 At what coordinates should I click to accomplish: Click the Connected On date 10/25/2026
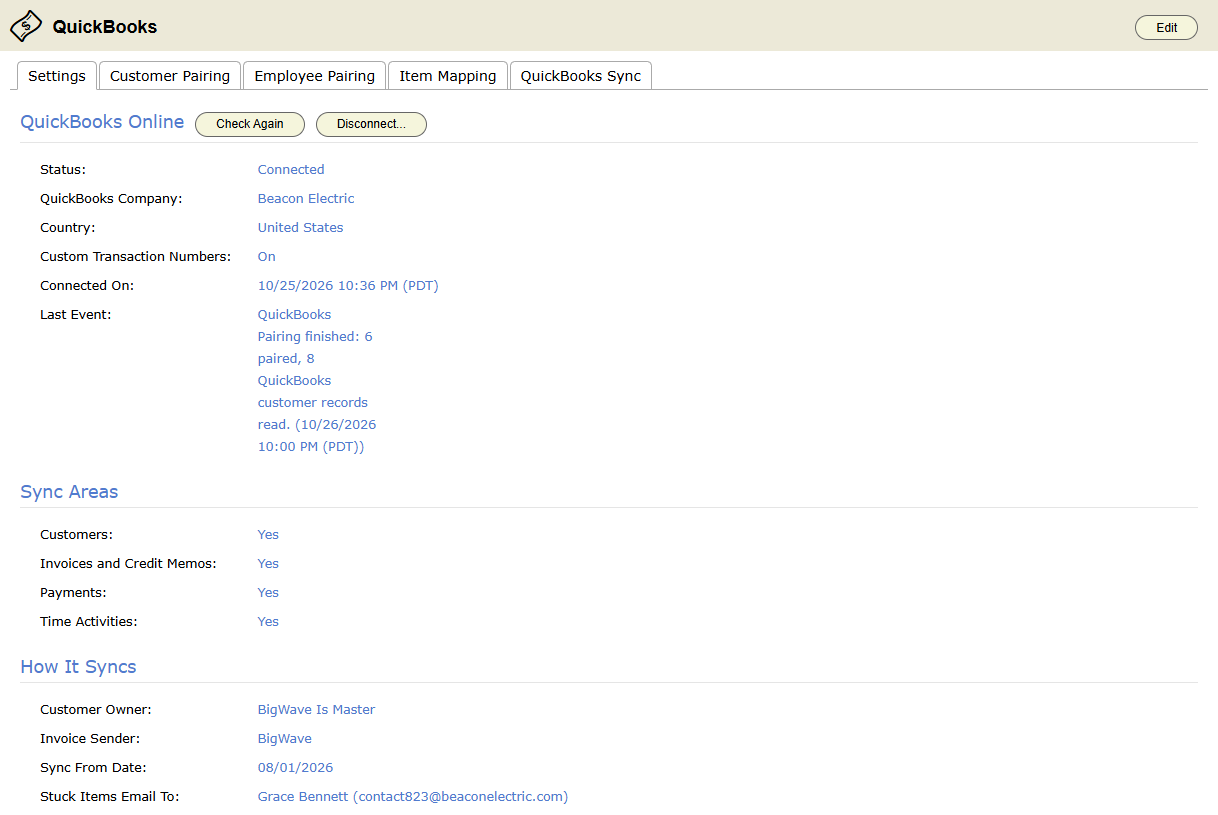click(348, 286)
